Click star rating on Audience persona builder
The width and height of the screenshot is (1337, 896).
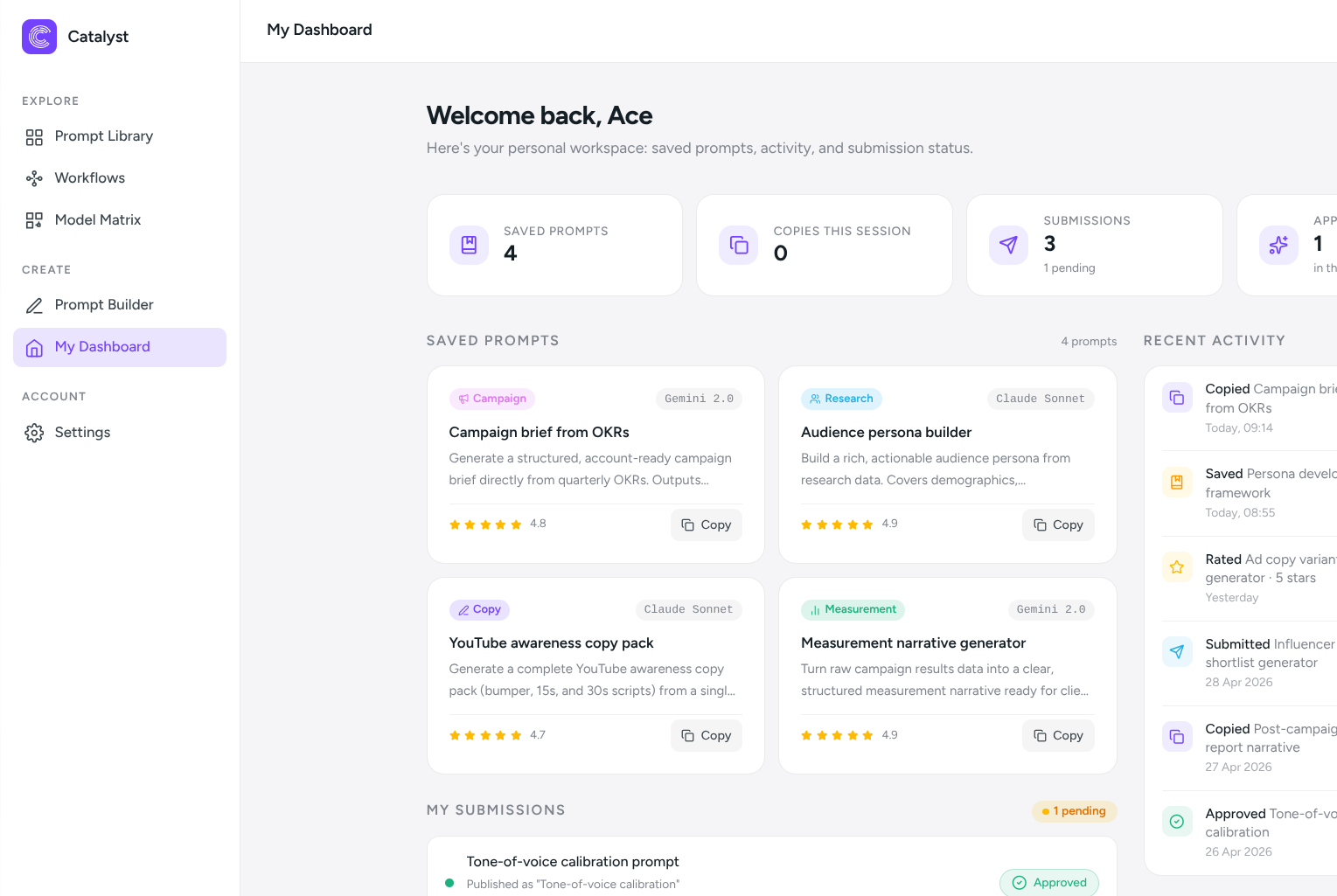[849, 524]
